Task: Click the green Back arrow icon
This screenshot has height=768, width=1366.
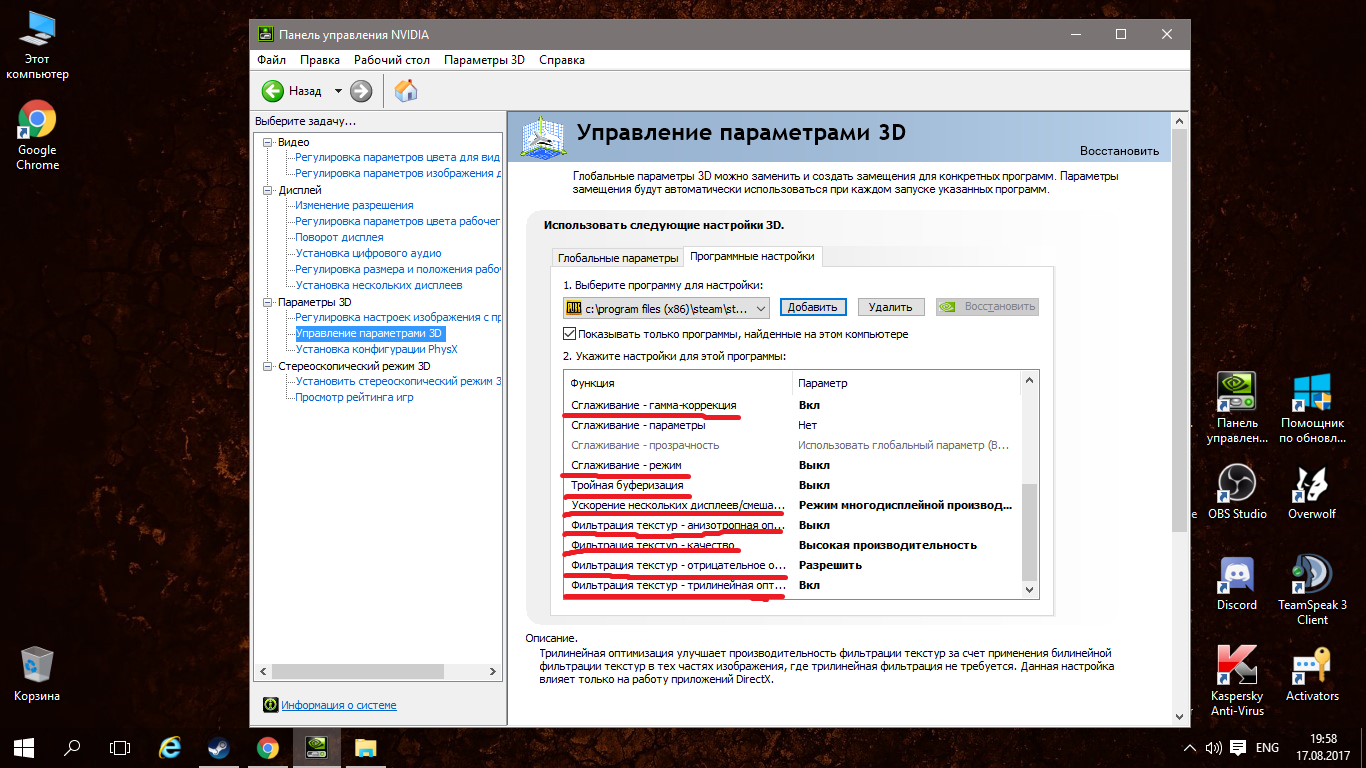Action: (273, 91)
